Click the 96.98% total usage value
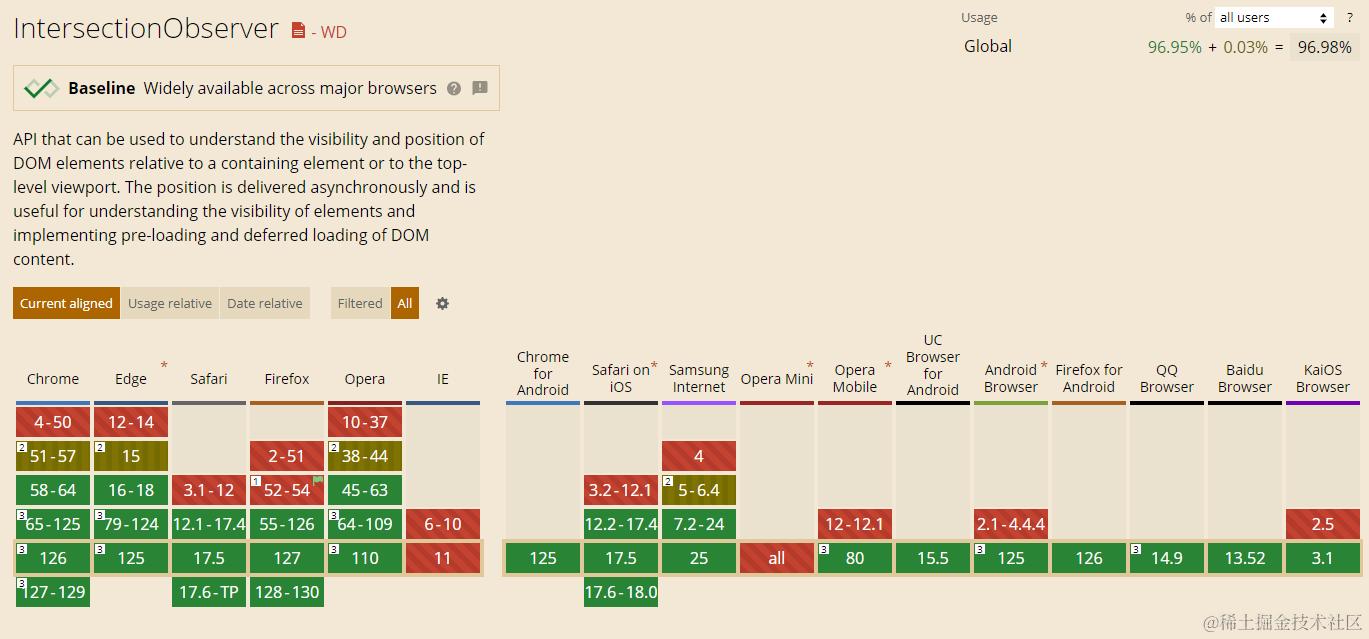Viewport: 1369px width, 639px height. 1324,47
